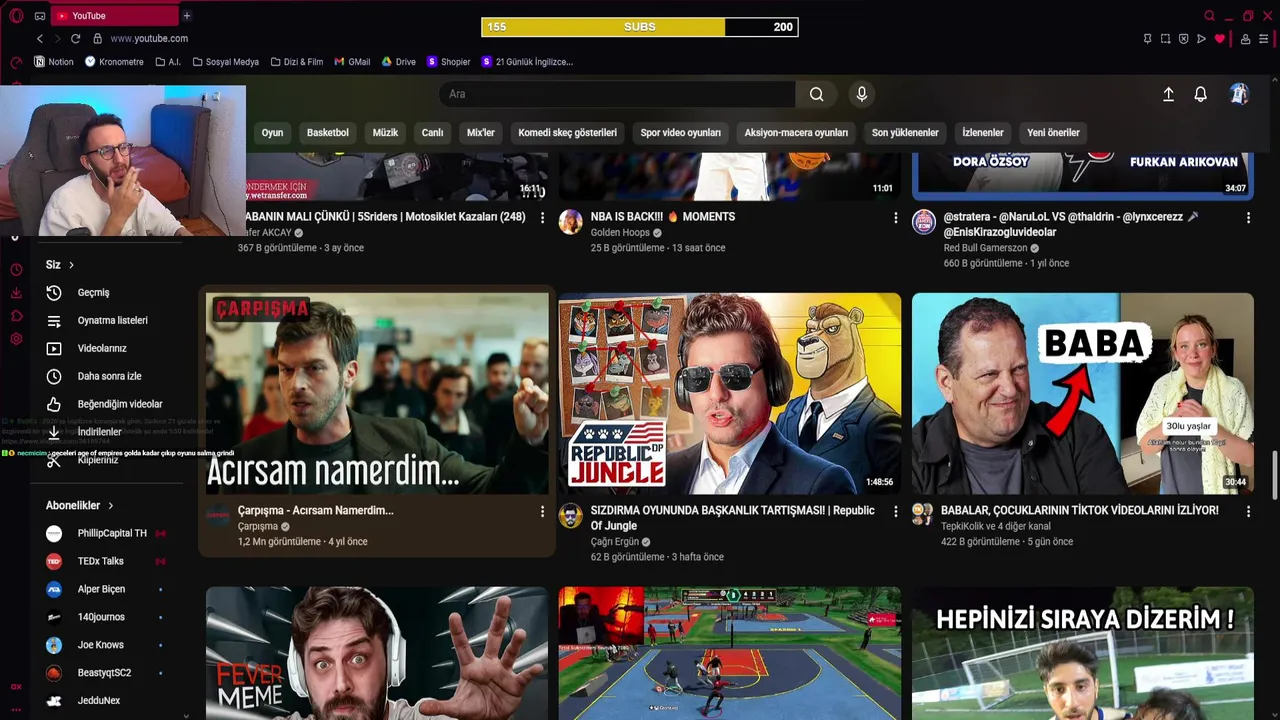1280x720 pixels.
Task: Select the Yeni öneriler chip
Action: [1053, 133]
